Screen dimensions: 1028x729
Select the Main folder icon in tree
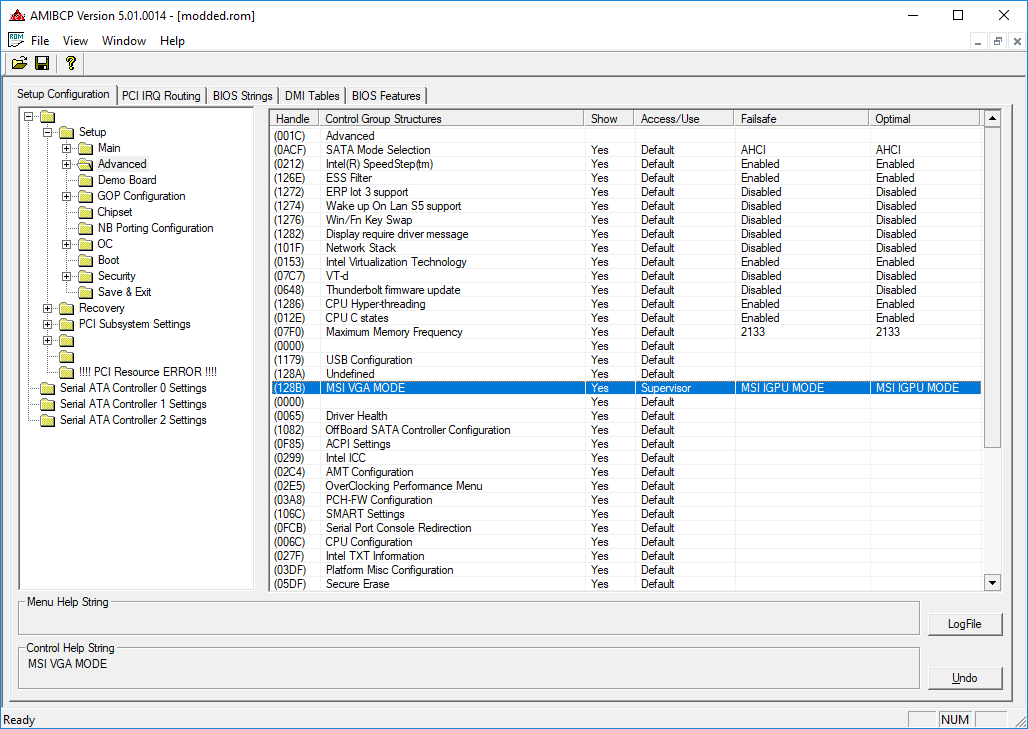pos(86,148)
